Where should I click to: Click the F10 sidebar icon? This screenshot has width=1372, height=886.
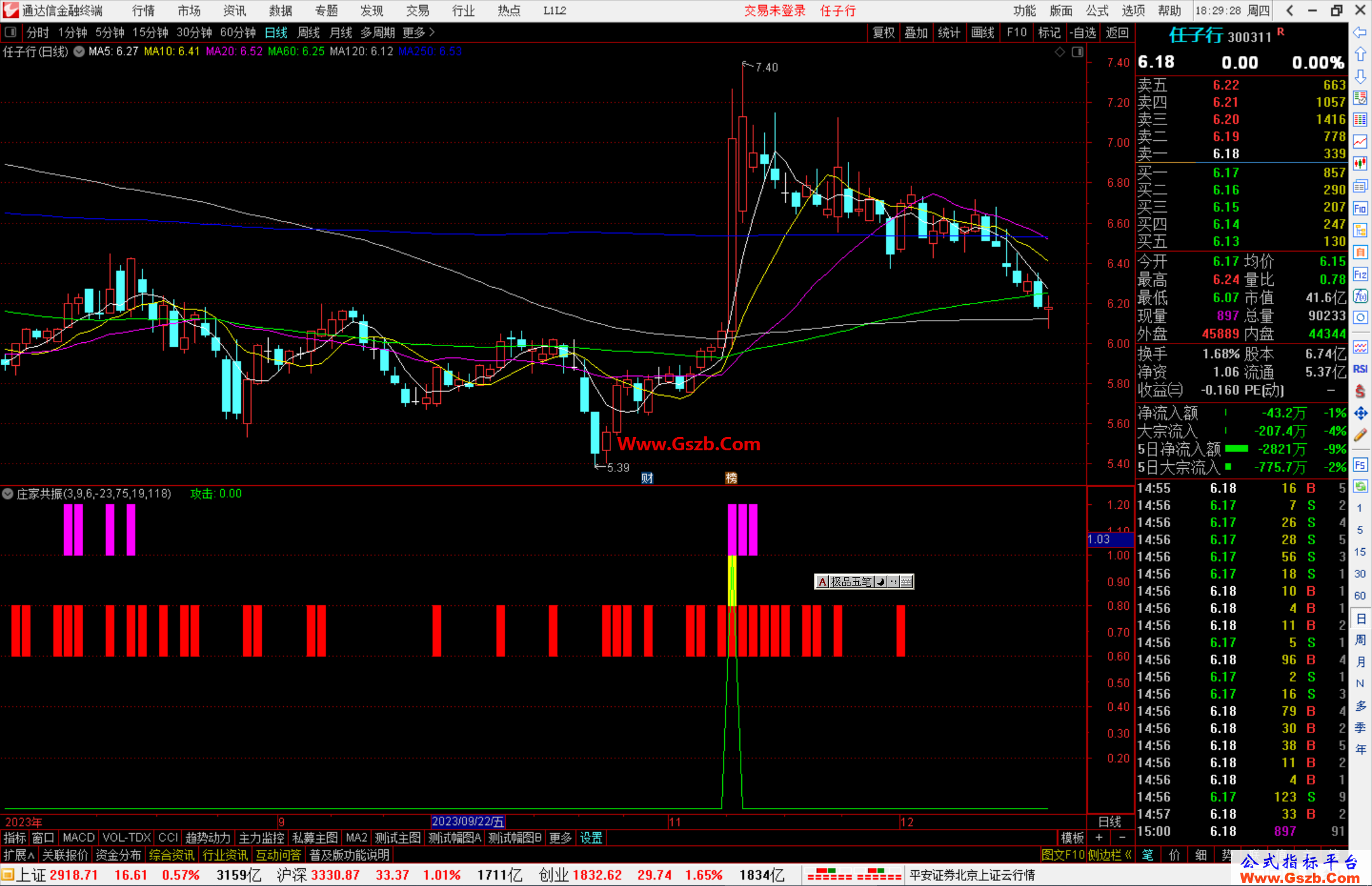[x=1360, y=208]
